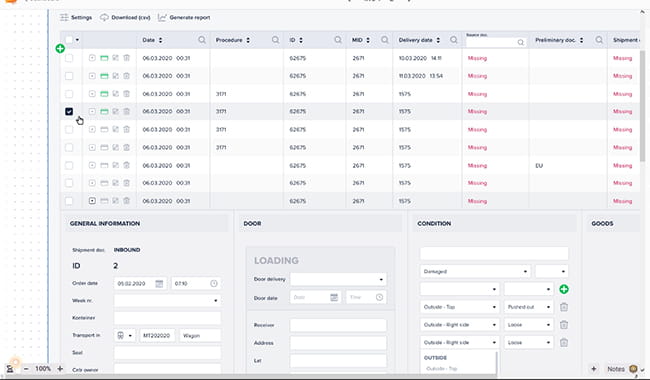Open the Damaged condition dropdown

coord(475,271)
